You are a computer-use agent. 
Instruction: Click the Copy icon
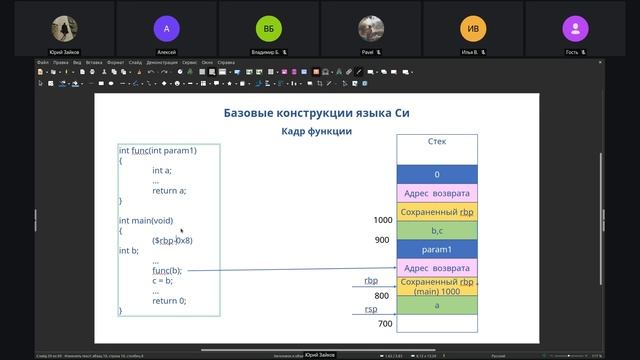[x=114, y=72]
